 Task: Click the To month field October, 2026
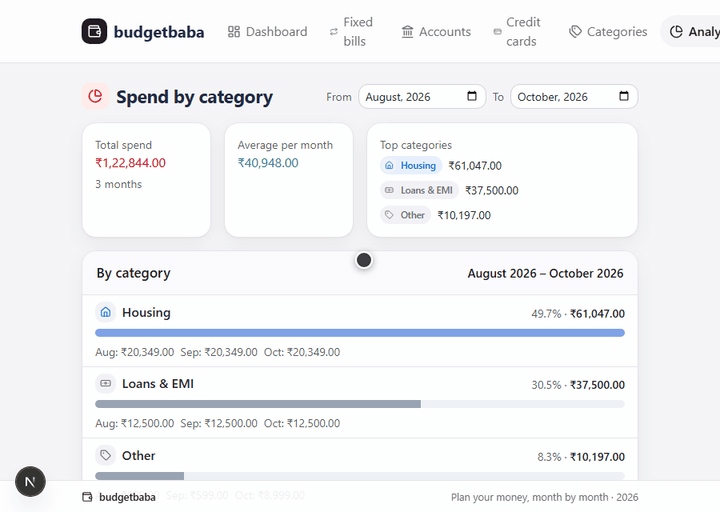574,96
